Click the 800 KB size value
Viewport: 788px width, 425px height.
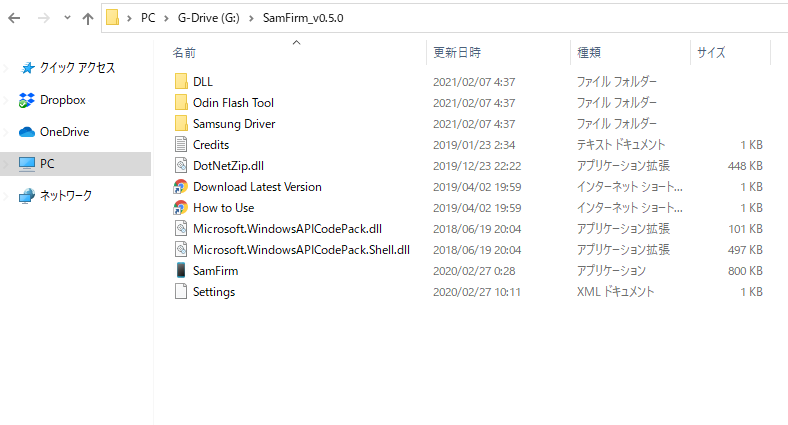[745, 271]
